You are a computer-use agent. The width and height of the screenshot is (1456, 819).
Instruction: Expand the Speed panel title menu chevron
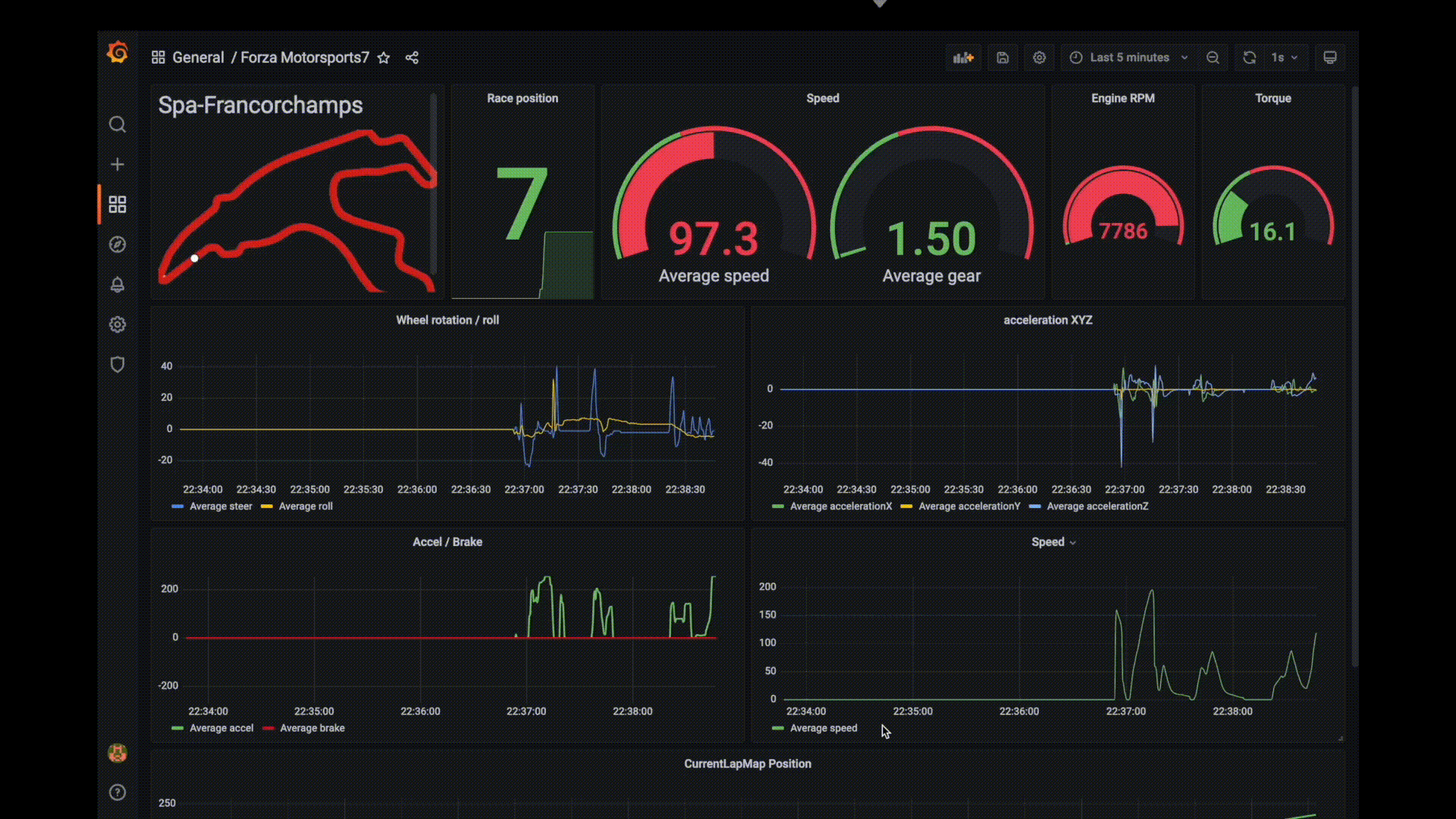tap(1072, 543)
